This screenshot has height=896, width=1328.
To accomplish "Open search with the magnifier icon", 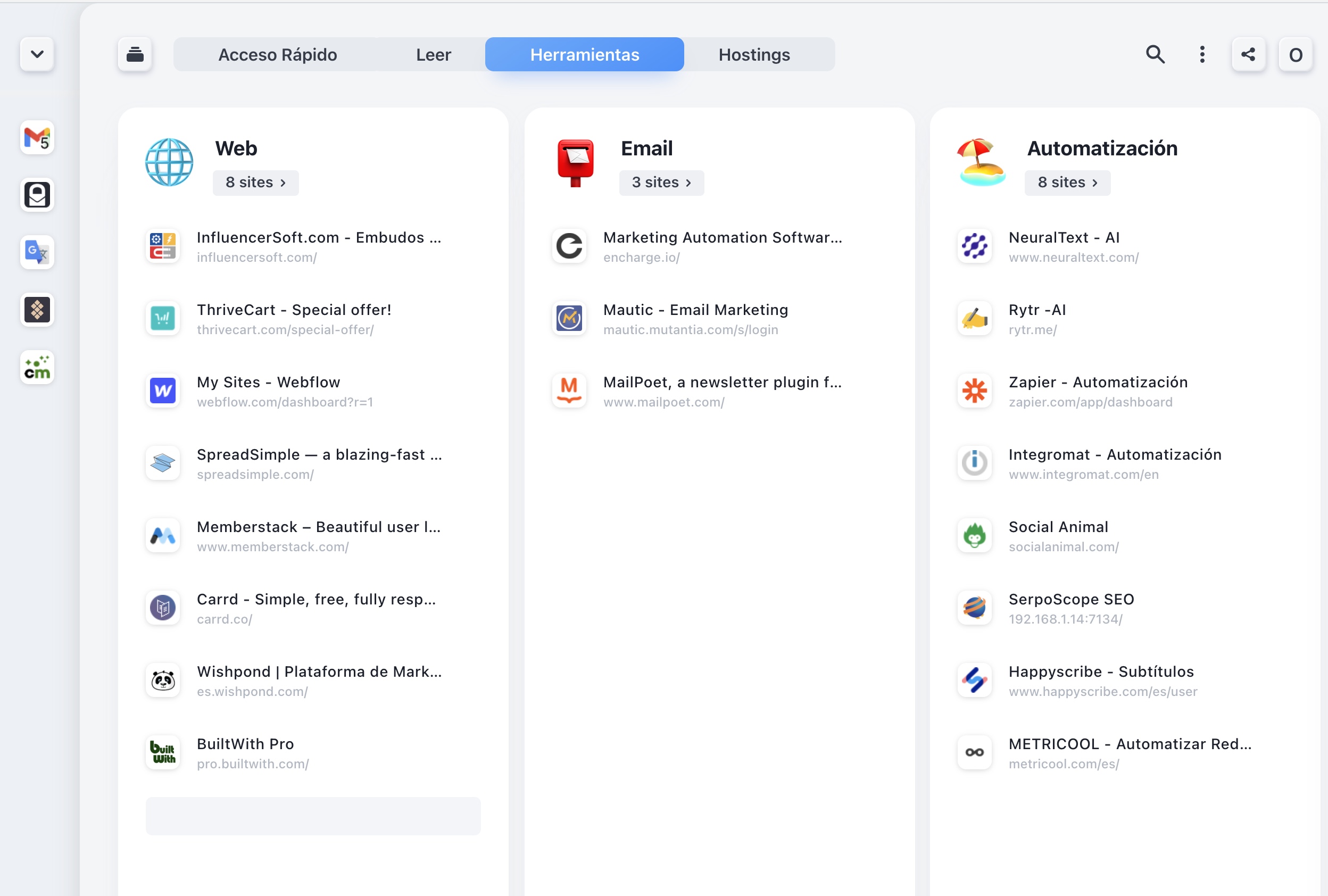I will pyautogui.click(x=1155, y=54).
